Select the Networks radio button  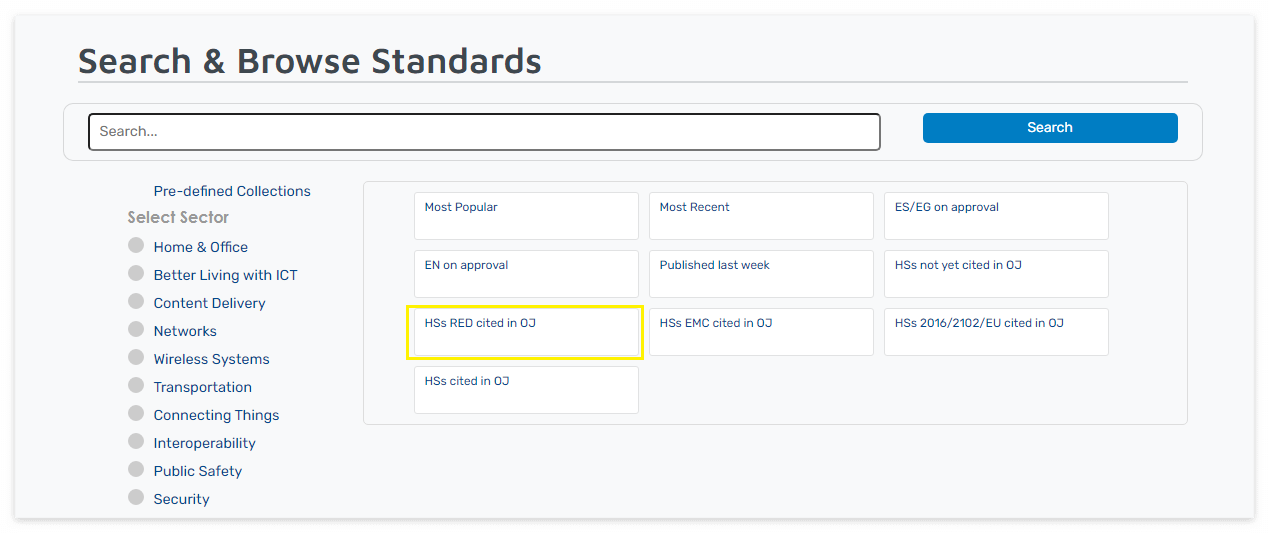(x=136, y=329)
